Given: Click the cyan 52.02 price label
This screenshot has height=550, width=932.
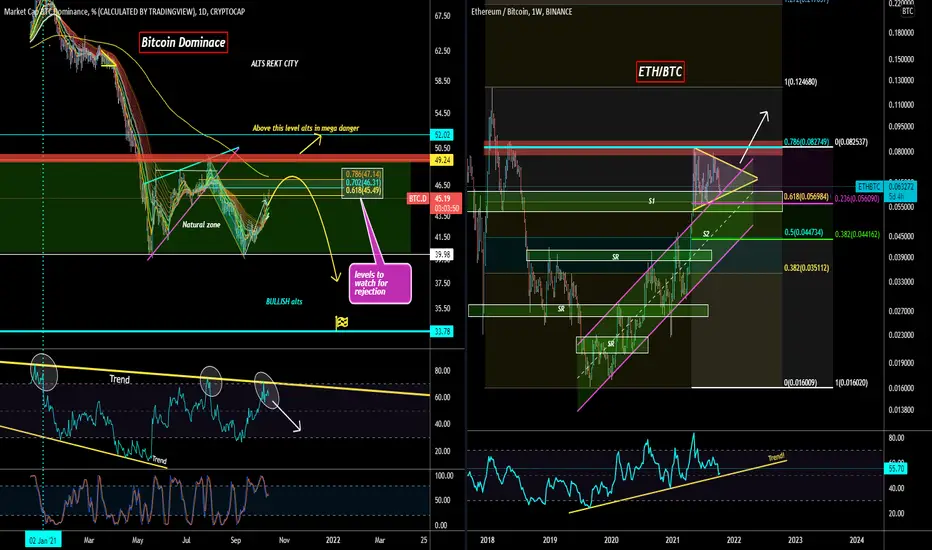Looking at the screenshot, I should click(x=442, y=135).
